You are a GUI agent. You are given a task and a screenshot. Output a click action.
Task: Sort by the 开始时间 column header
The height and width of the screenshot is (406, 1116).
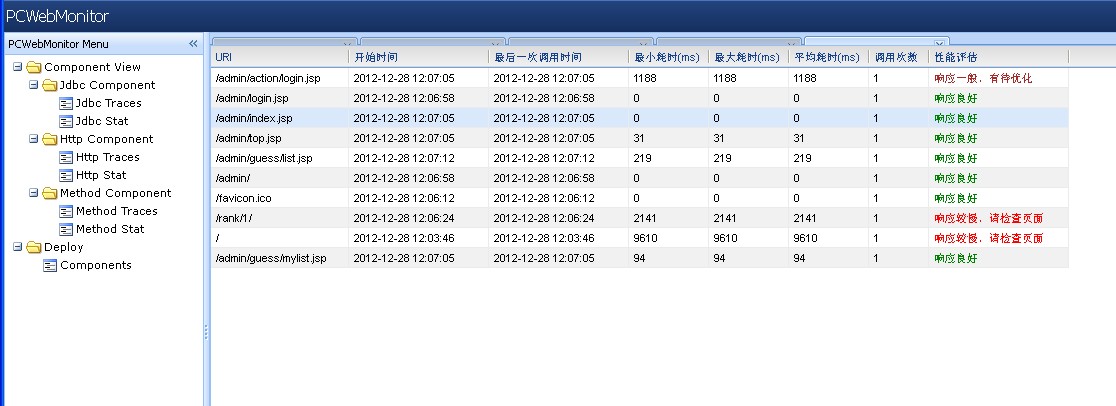[418, 58]
